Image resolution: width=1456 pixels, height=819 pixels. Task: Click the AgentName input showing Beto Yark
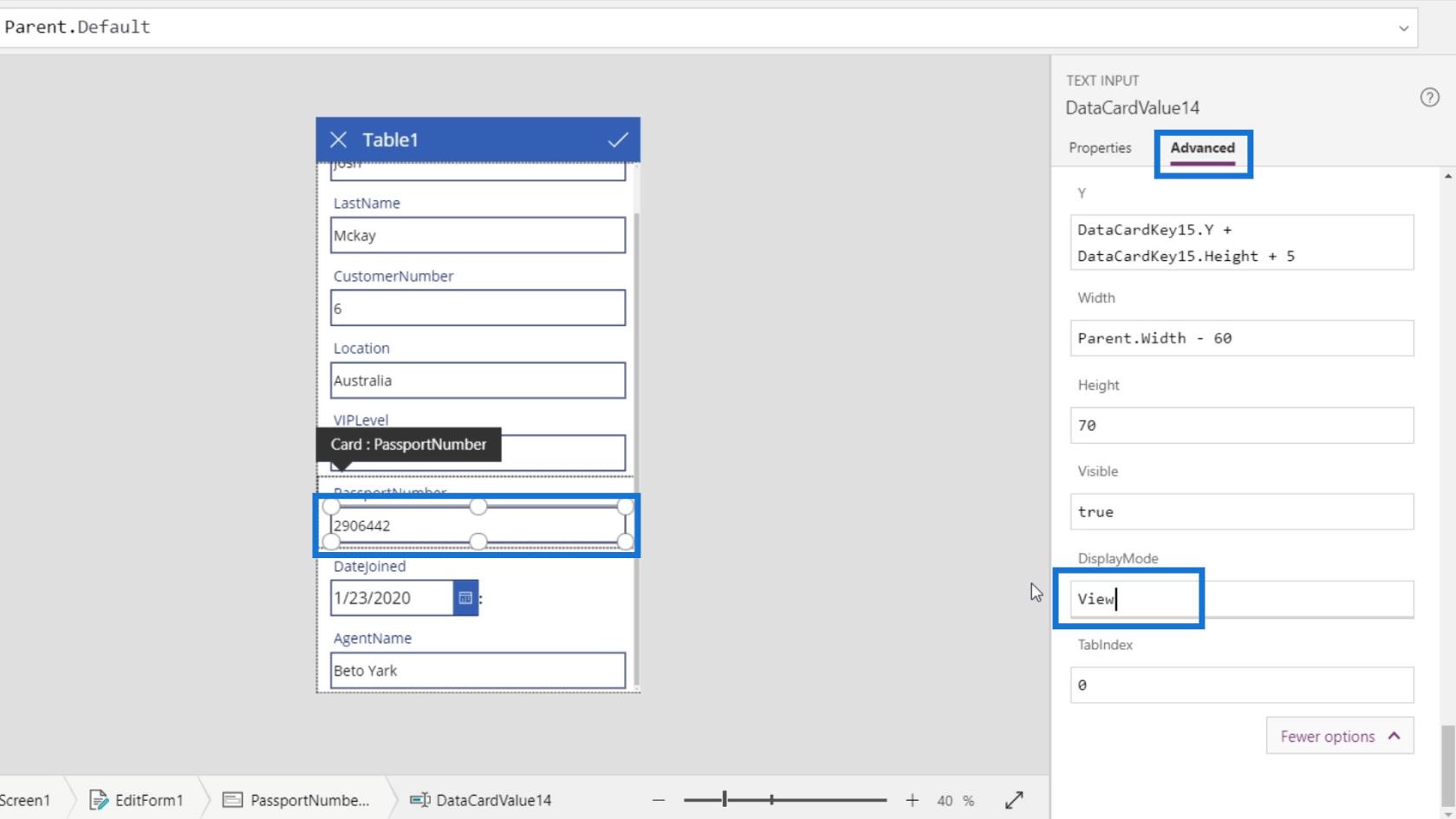point(478,671)
